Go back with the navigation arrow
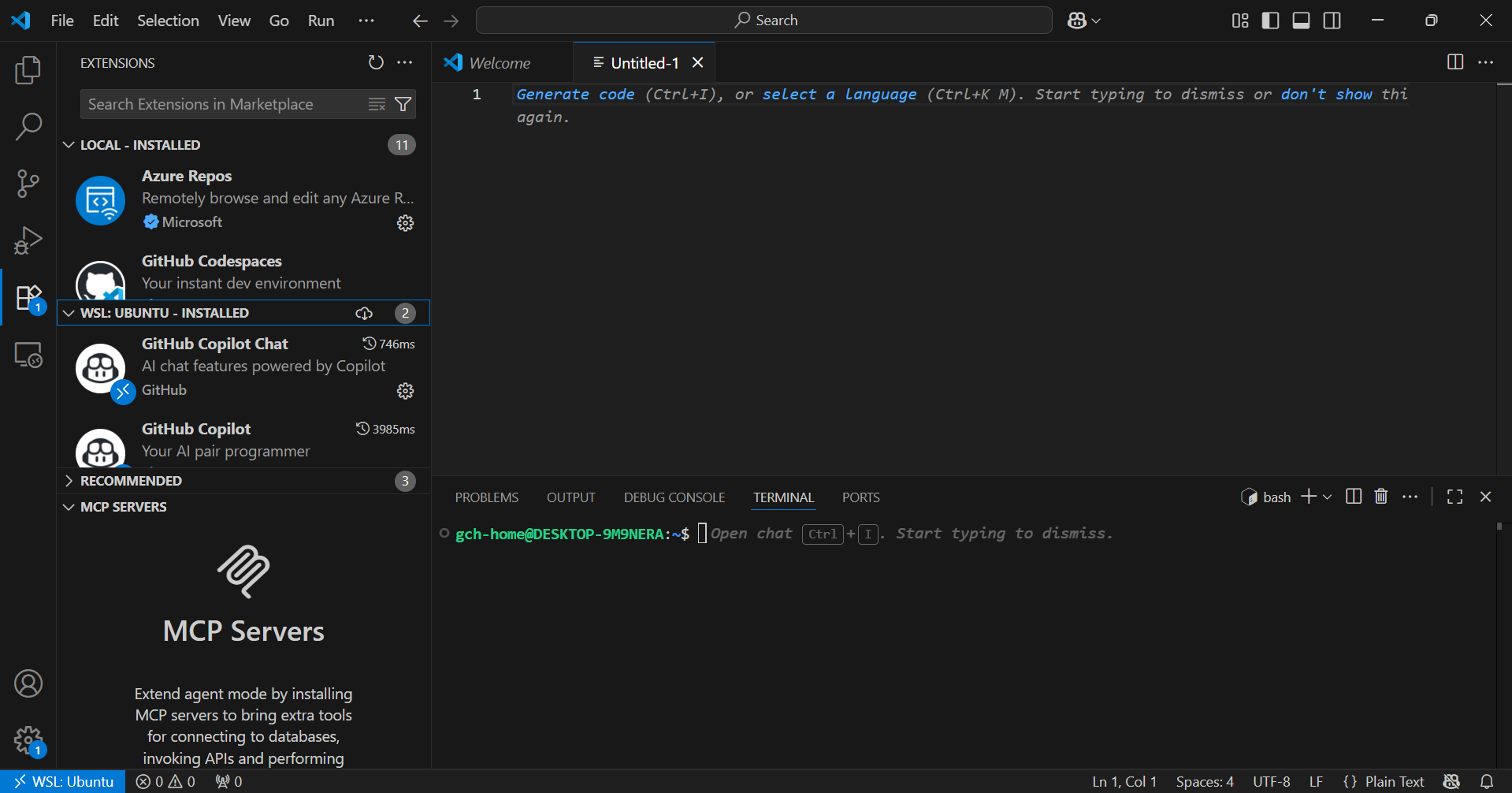 coord(420,20)
